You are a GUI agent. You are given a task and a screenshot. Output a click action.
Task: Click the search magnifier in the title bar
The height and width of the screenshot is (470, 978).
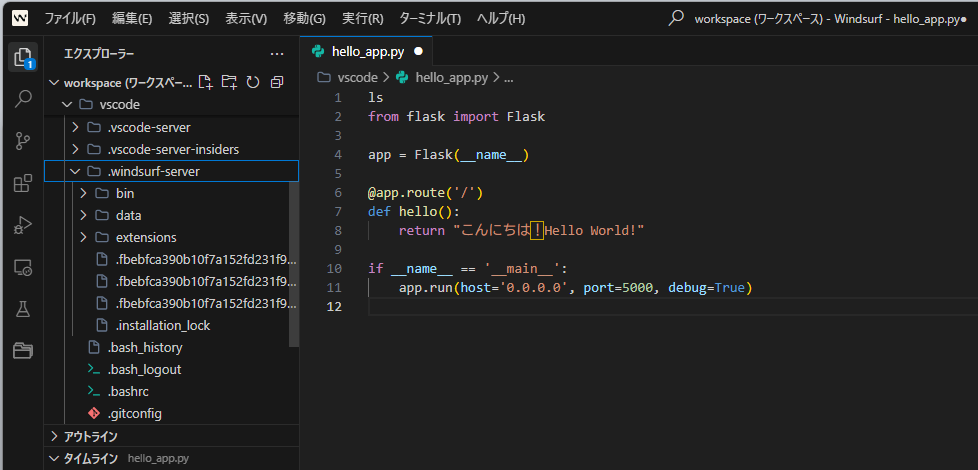click(675, 18)
